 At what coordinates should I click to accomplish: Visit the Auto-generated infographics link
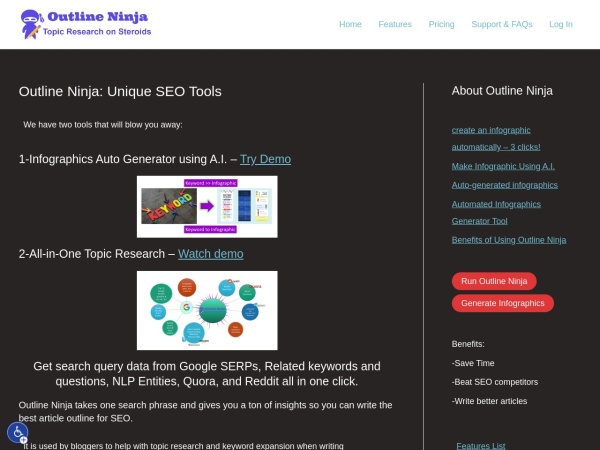(x=504, y=185)
